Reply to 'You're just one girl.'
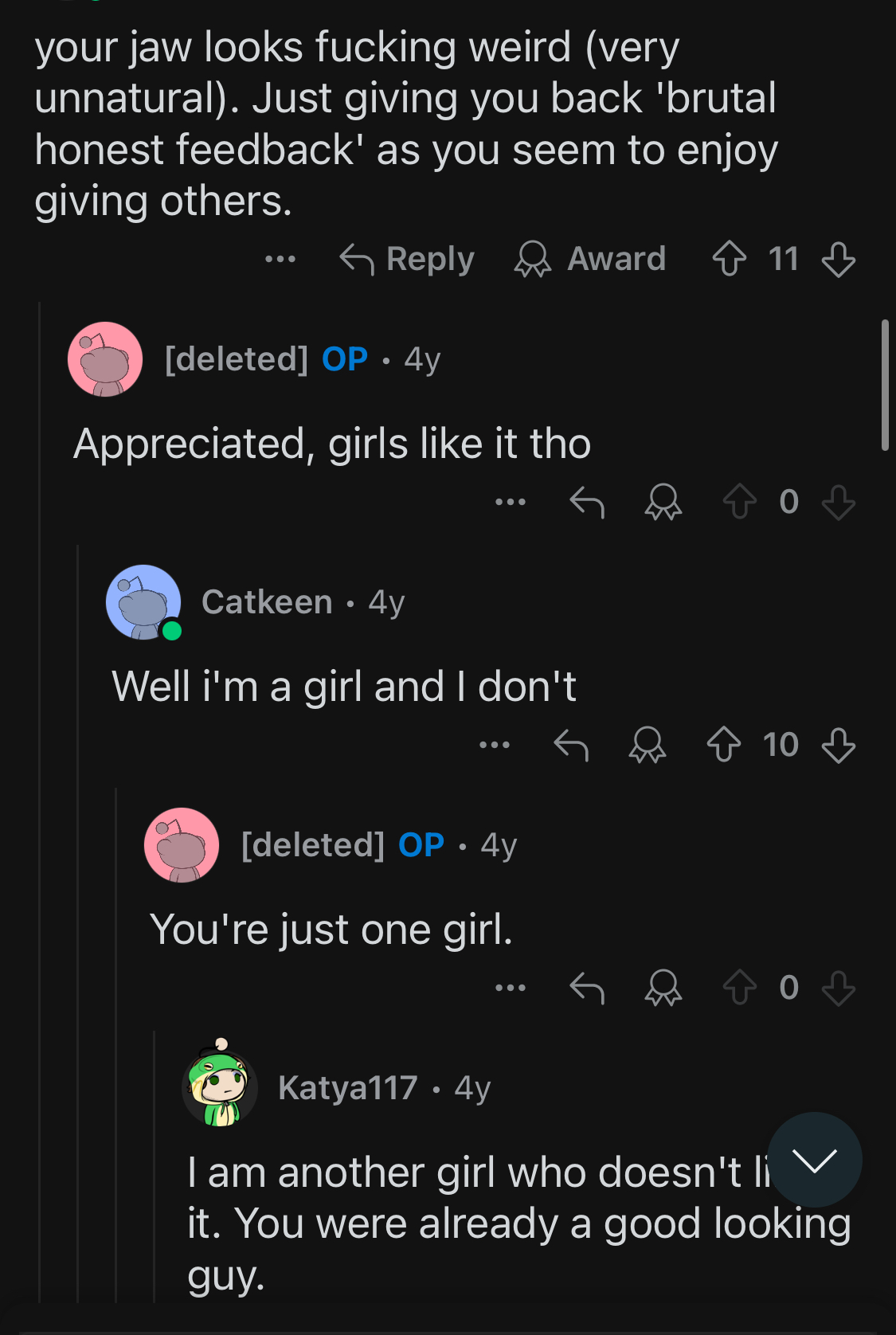 [x=587, y=989]
